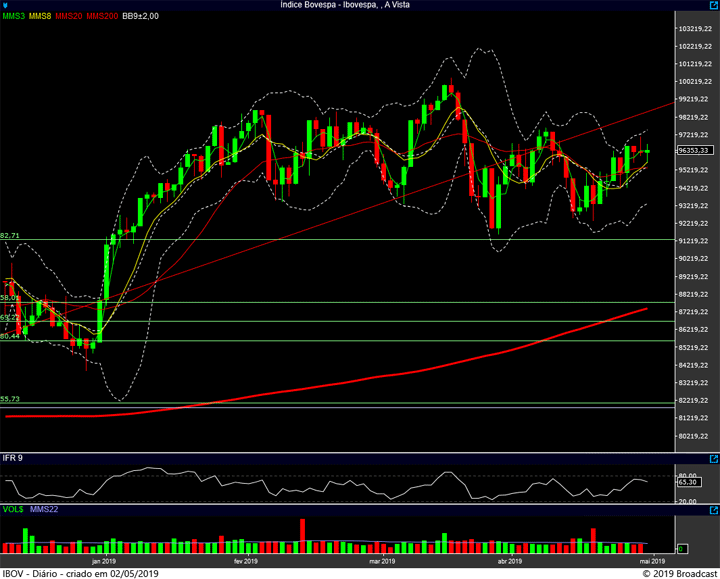Select the 55,73 horizontal level label
The width and height of the screenshot is (720, 579).
coord(10,399)
